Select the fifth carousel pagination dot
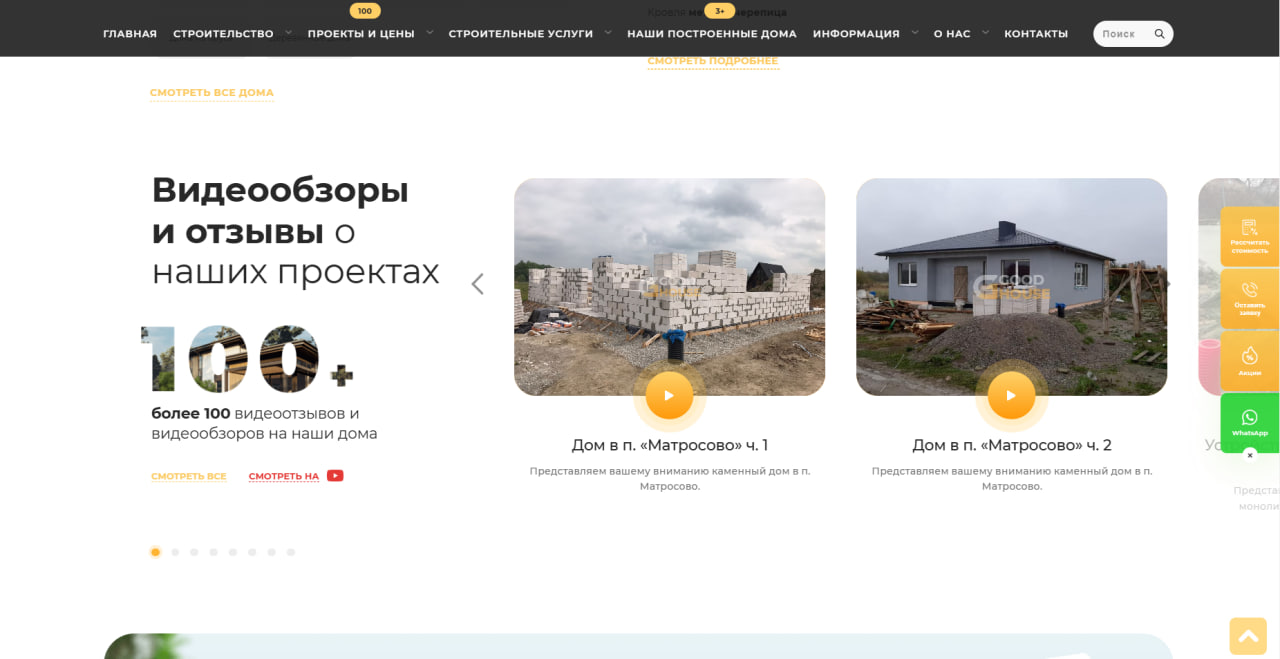1280x659 pixels. click(233, 552)
